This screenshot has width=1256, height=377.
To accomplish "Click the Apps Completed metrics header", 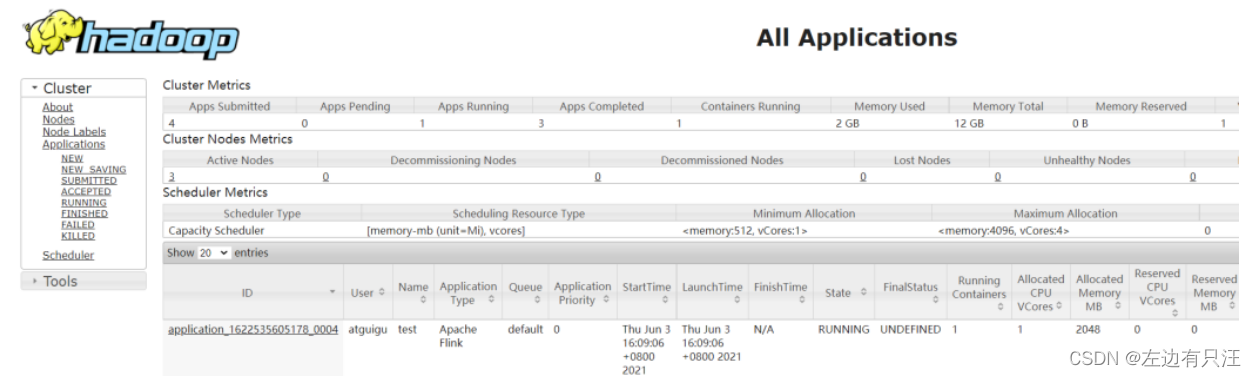I will pos(601,106).
